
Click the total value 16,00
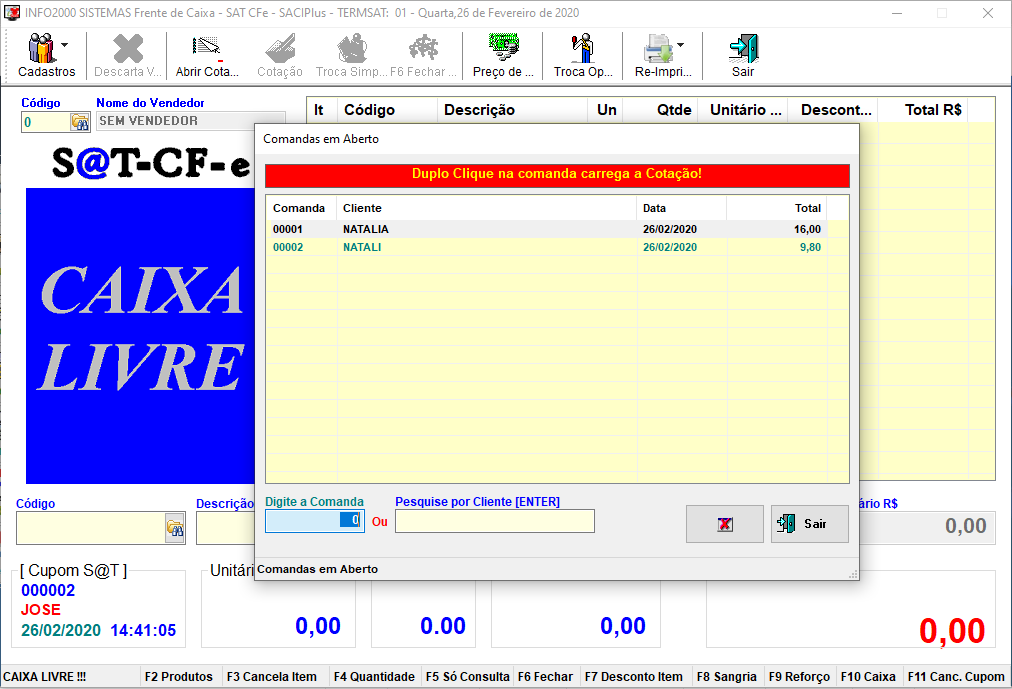[x=807, y=229]
